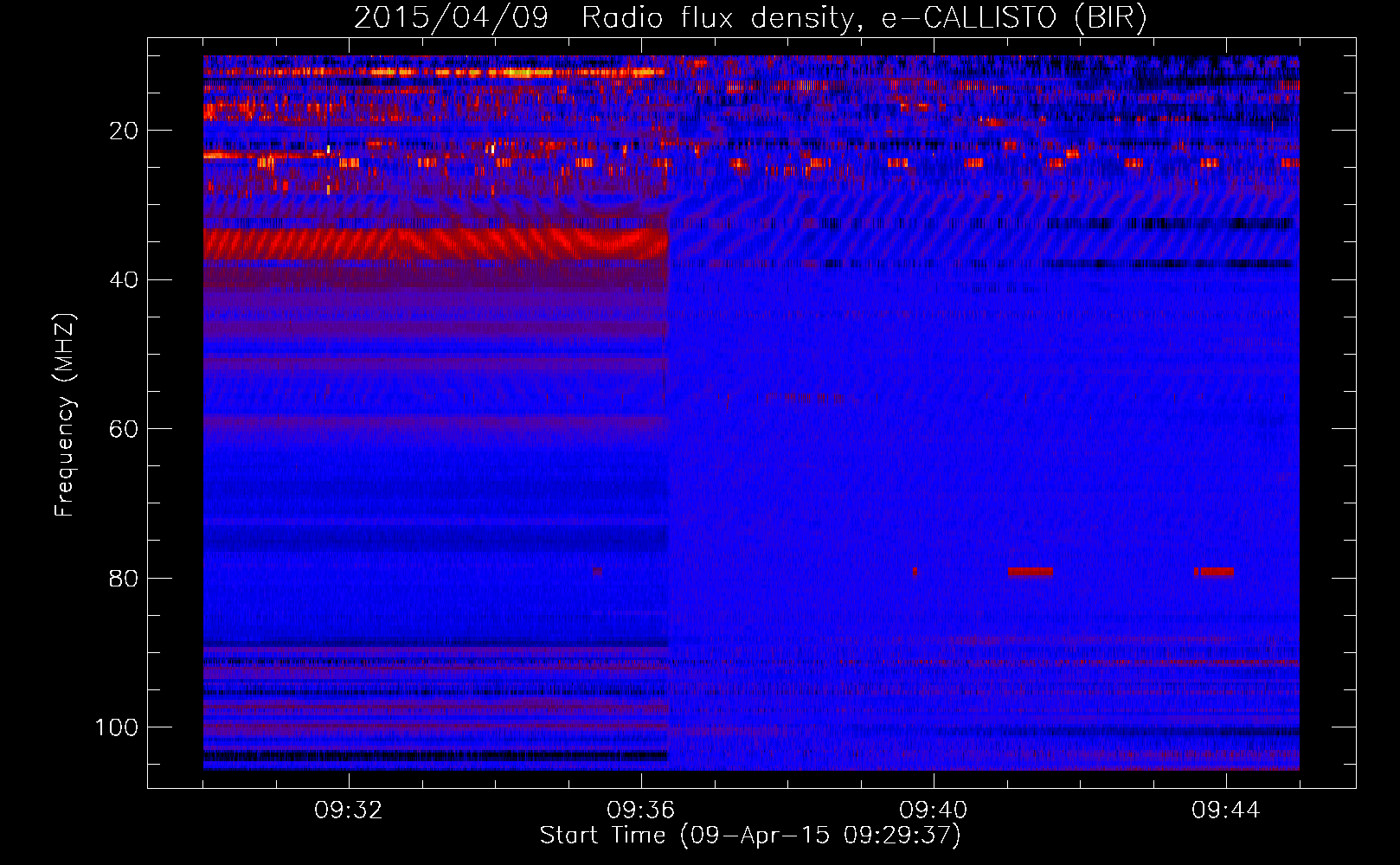Click the '40' frequency tick label
1400x865 pixels.
125,280
